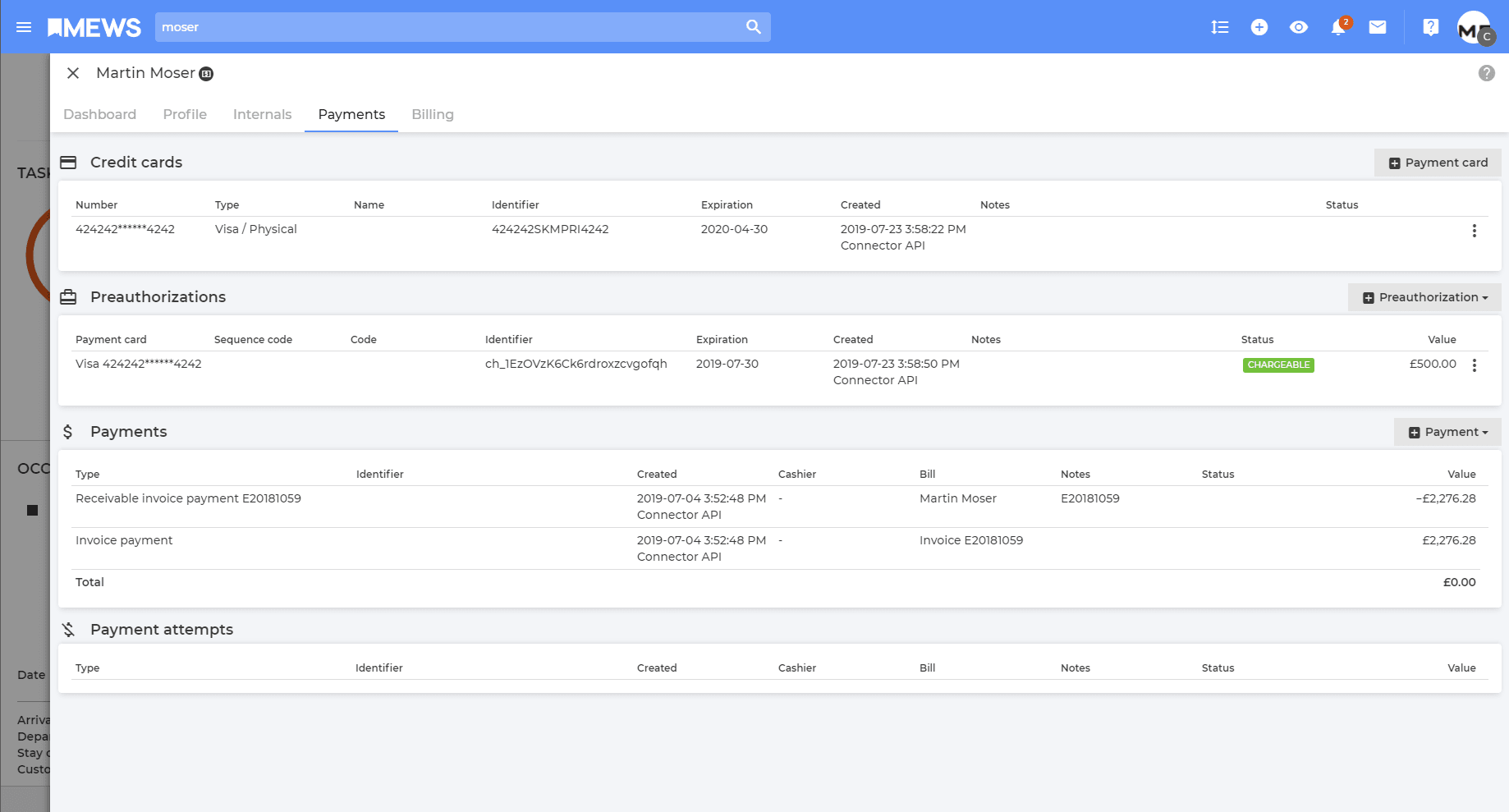Close the Martin Moser panel

click(x=73, y=73)
